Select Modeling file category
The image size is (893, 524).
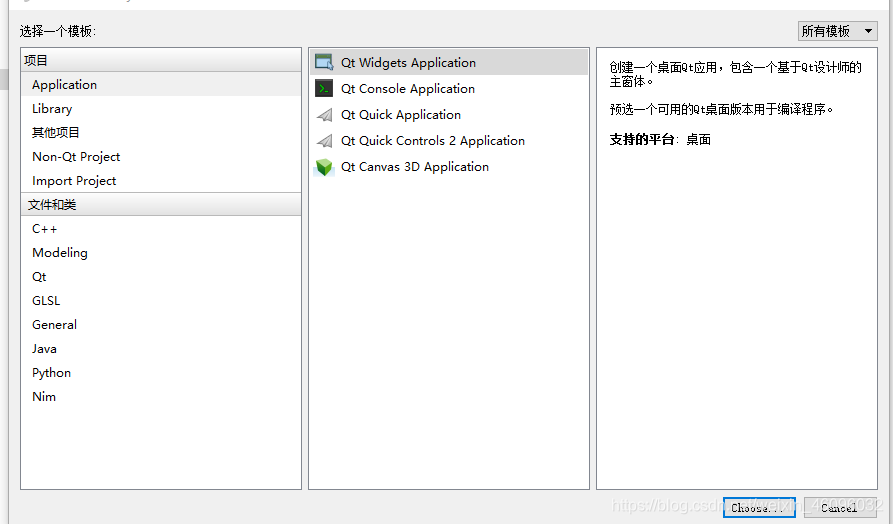(161, 252)
